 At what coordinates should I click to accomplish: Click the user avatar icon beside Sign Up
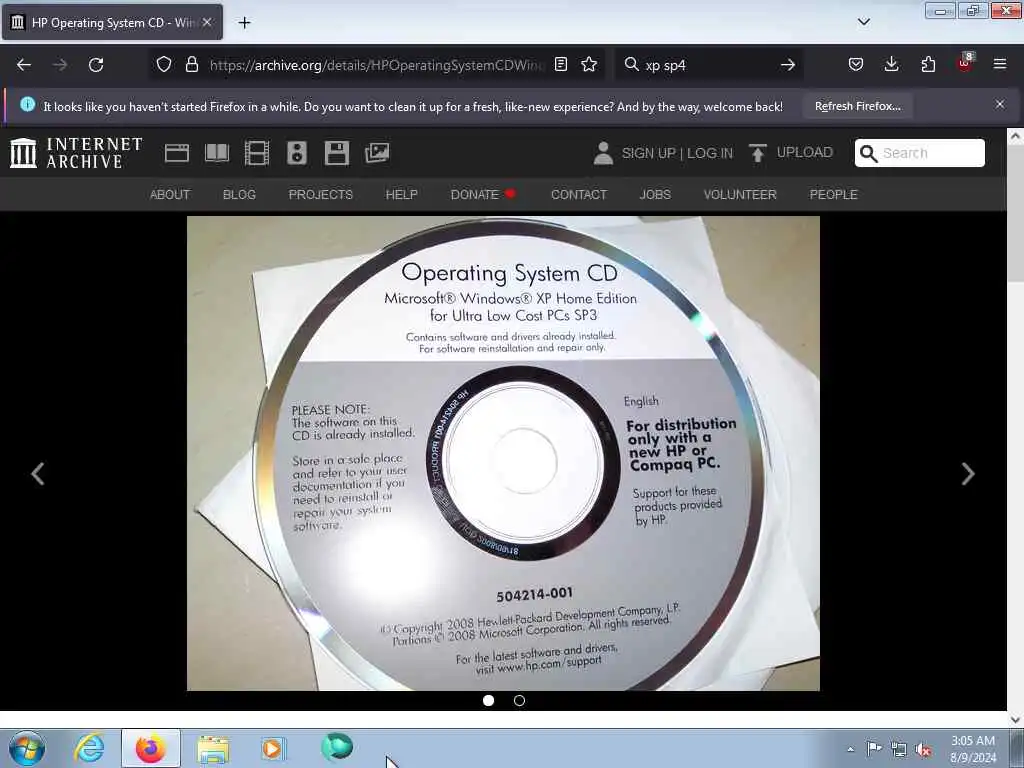603,153
